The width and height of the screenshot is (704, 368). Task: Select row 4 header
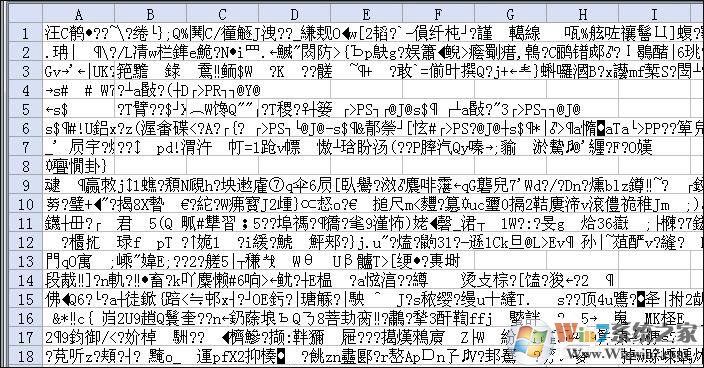(26, 90)
